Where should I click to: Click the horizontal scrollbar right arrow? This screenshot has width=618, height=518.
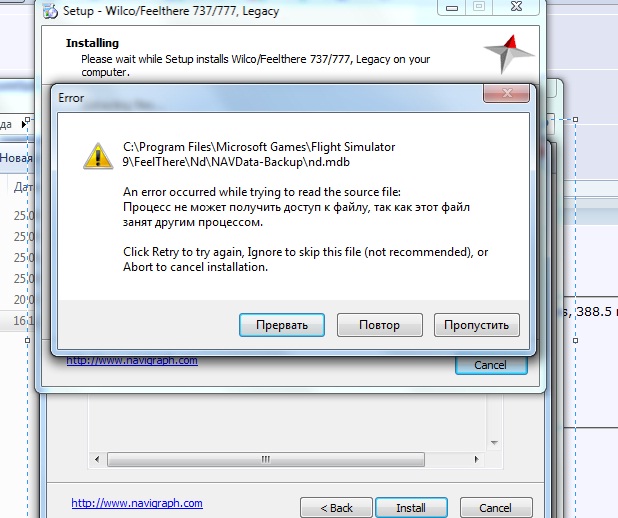coord(477,459)
